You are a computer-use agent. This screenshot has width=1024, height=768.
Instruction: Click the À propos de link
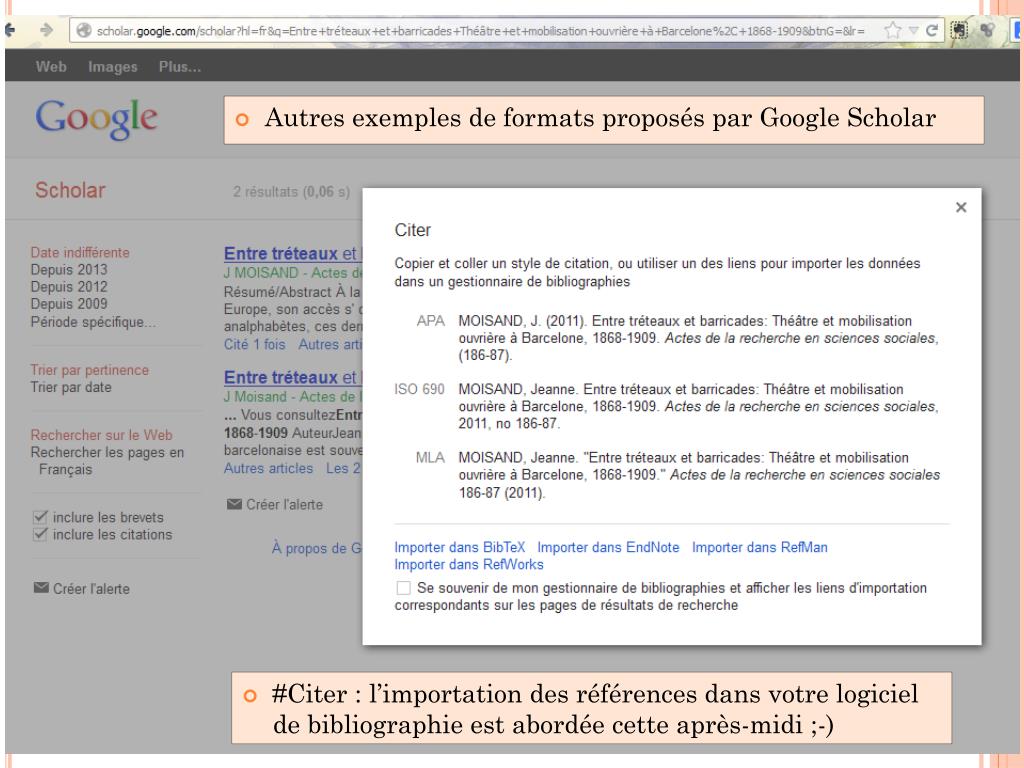coord(317,548)
